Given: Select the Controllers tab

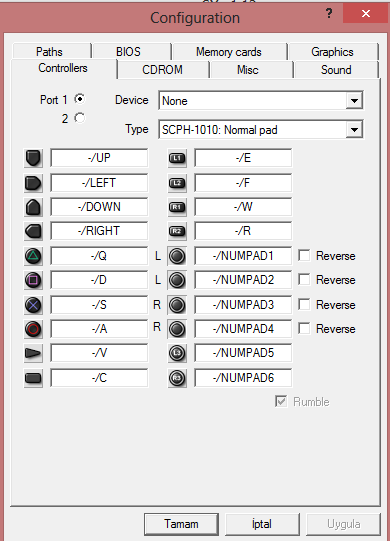Looking at the screenshot, I should (x=64, y=68).
